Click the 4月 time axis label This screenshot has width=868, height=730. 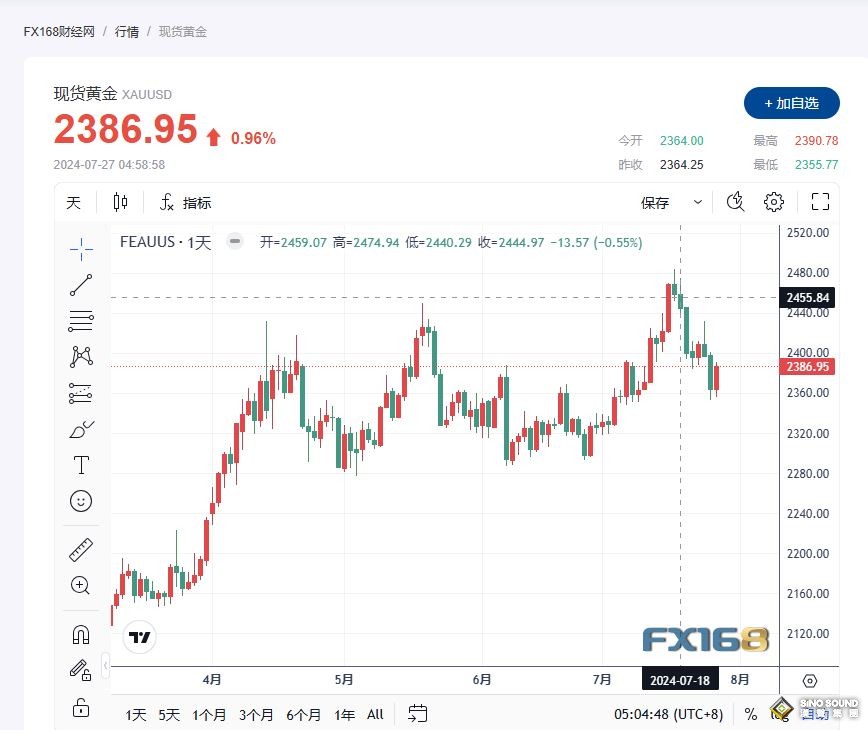[212, 679]
